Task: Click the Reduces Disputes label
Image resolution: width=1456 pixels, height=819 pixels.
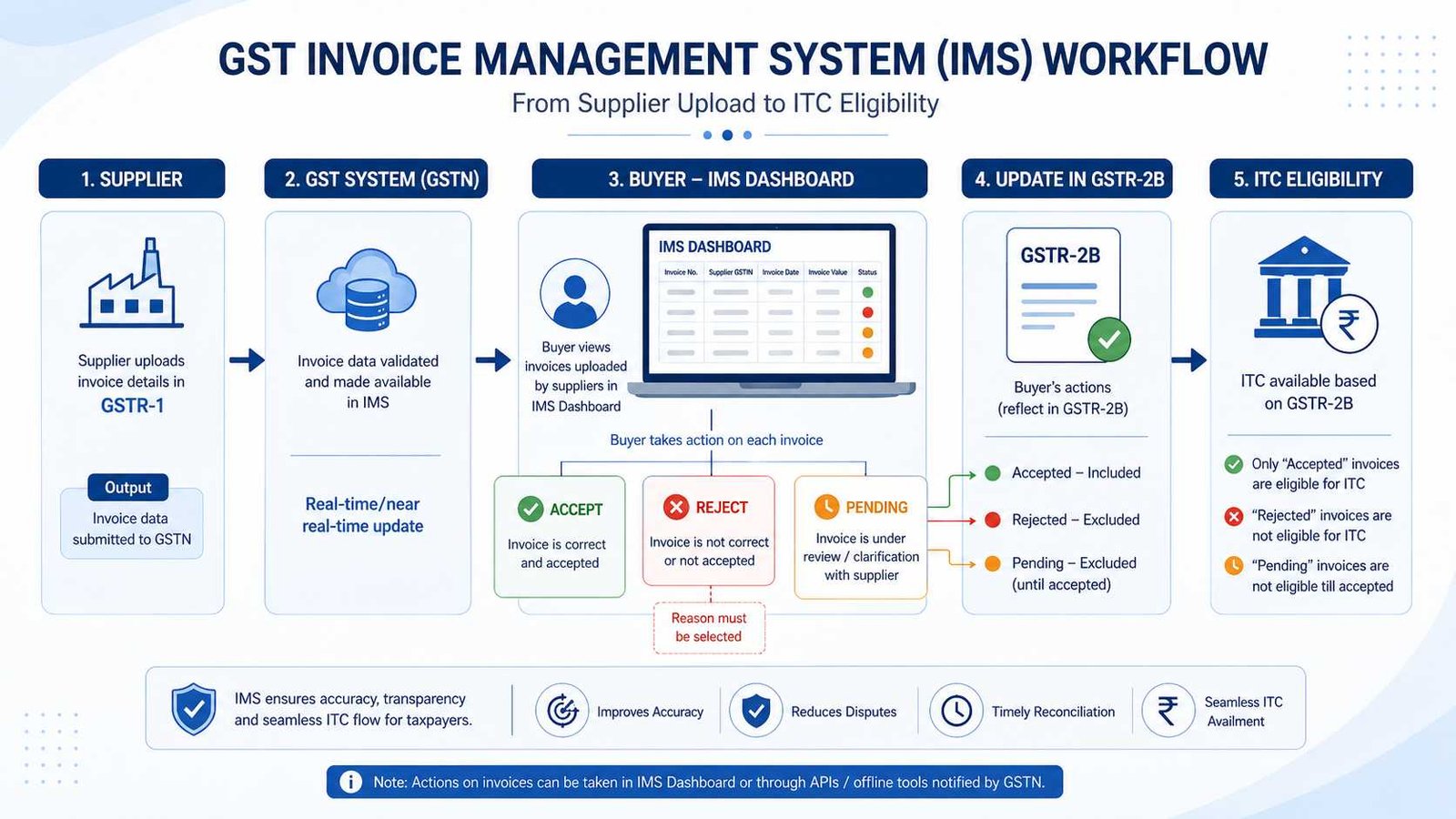Action: pyautogui.click(x=844, y=712)
